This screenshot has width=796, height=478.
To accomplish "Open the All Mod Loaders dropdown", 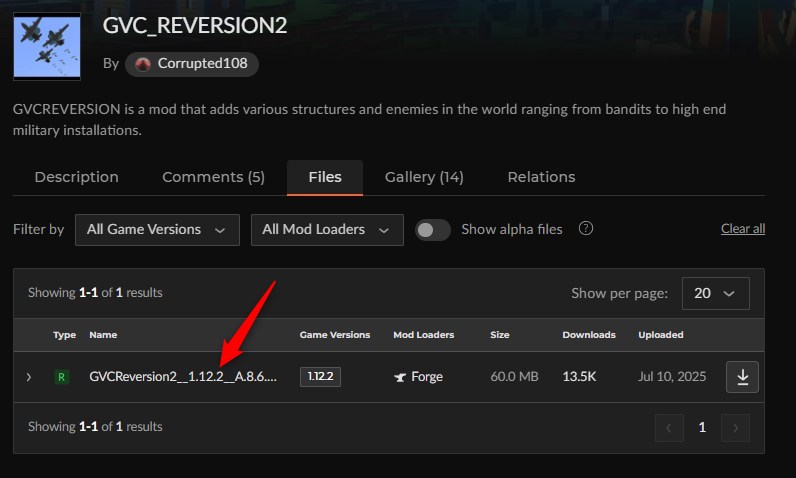I will click(327, 230).
